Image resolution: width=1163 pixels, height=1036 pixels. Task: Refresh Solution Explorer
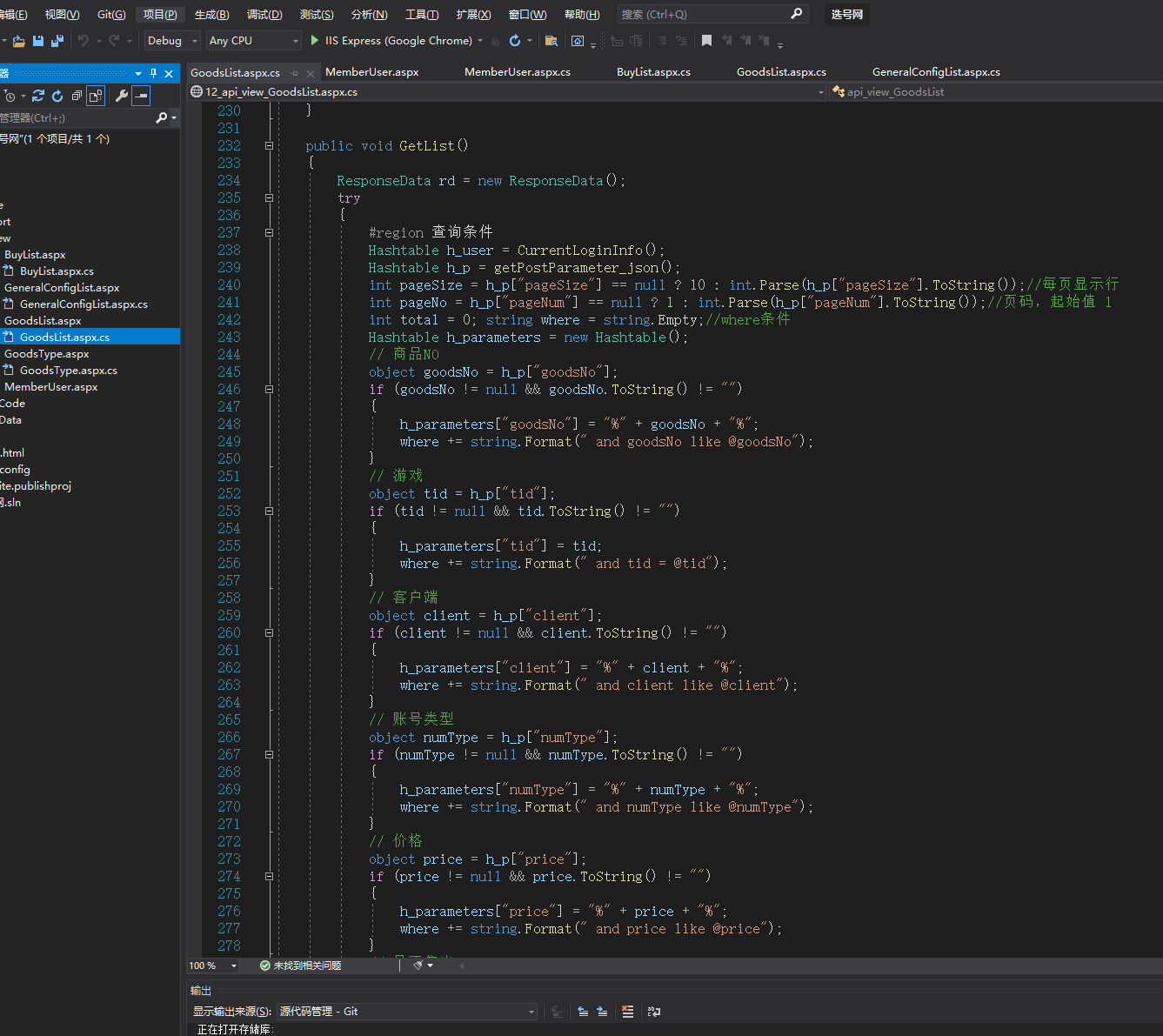(x=57, y=96)
